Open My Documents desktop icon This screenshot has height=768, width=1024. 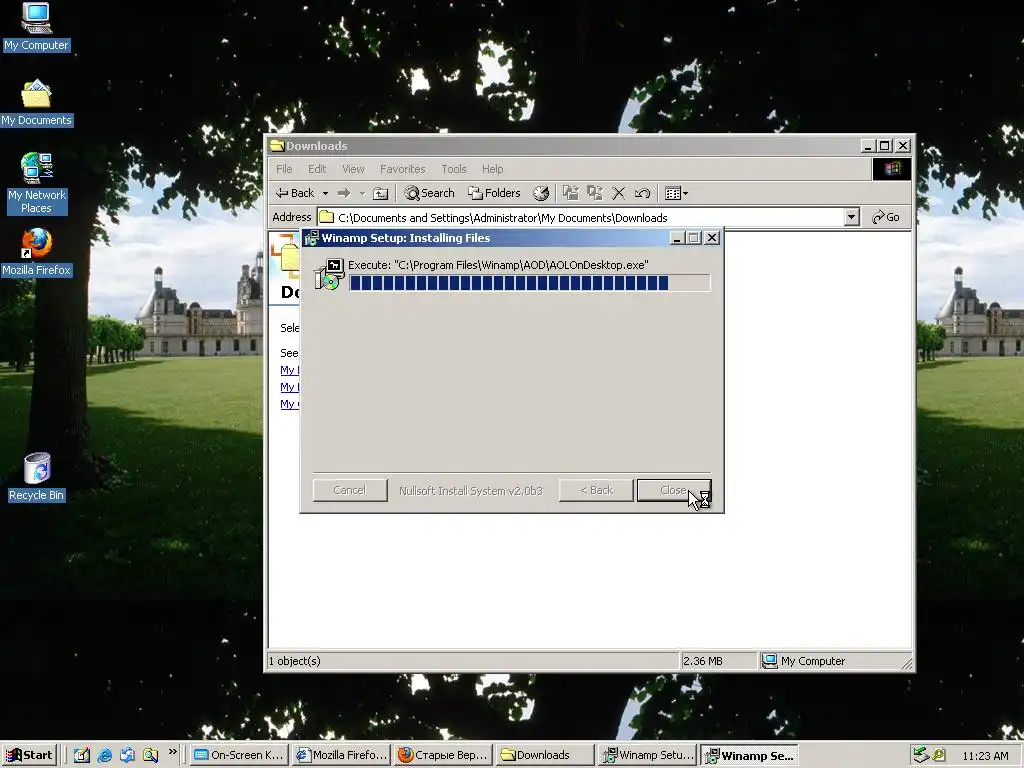tap(36, 103)
